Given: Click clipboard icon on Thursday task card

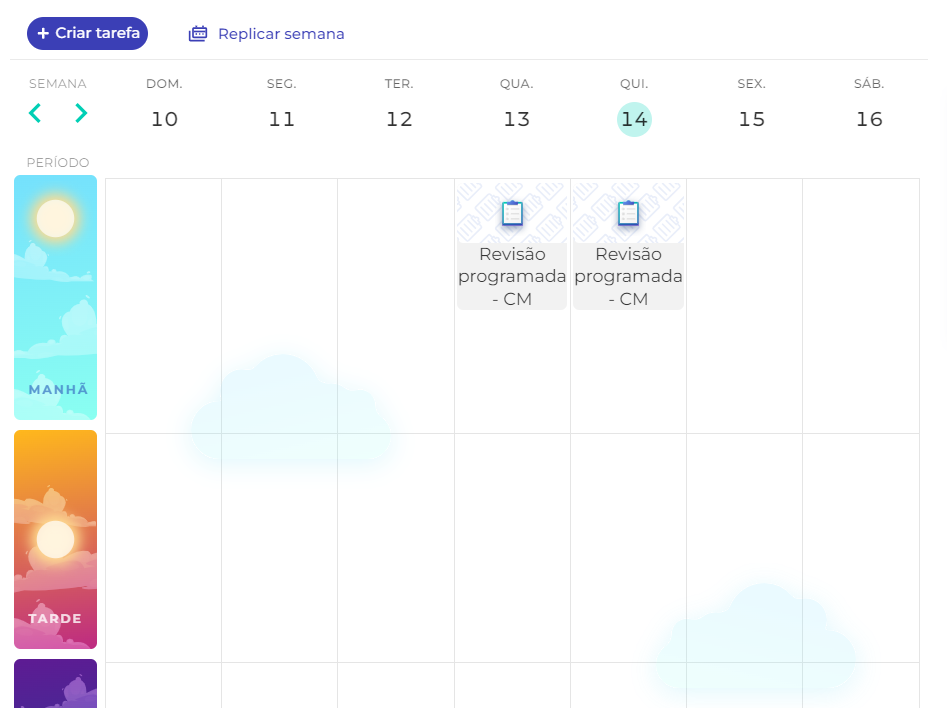Looking at the screenshot, I should [x=628, y=213].
